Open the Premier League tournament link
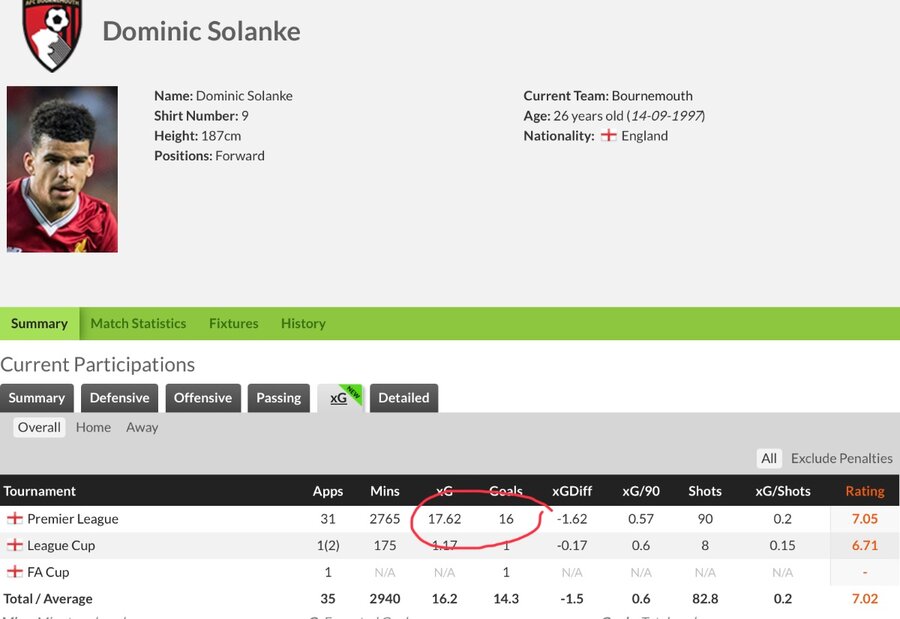Screen dimensions: 900x619 click(x=73, y=519)
